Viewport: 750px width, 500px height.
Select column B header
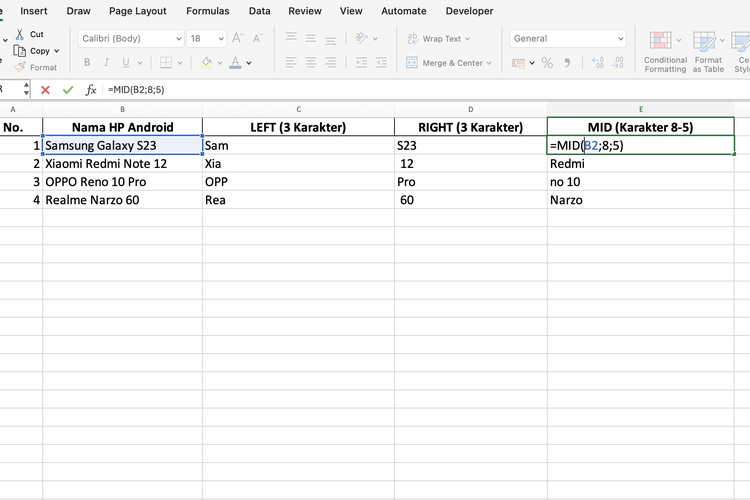[x=122, y=110]
